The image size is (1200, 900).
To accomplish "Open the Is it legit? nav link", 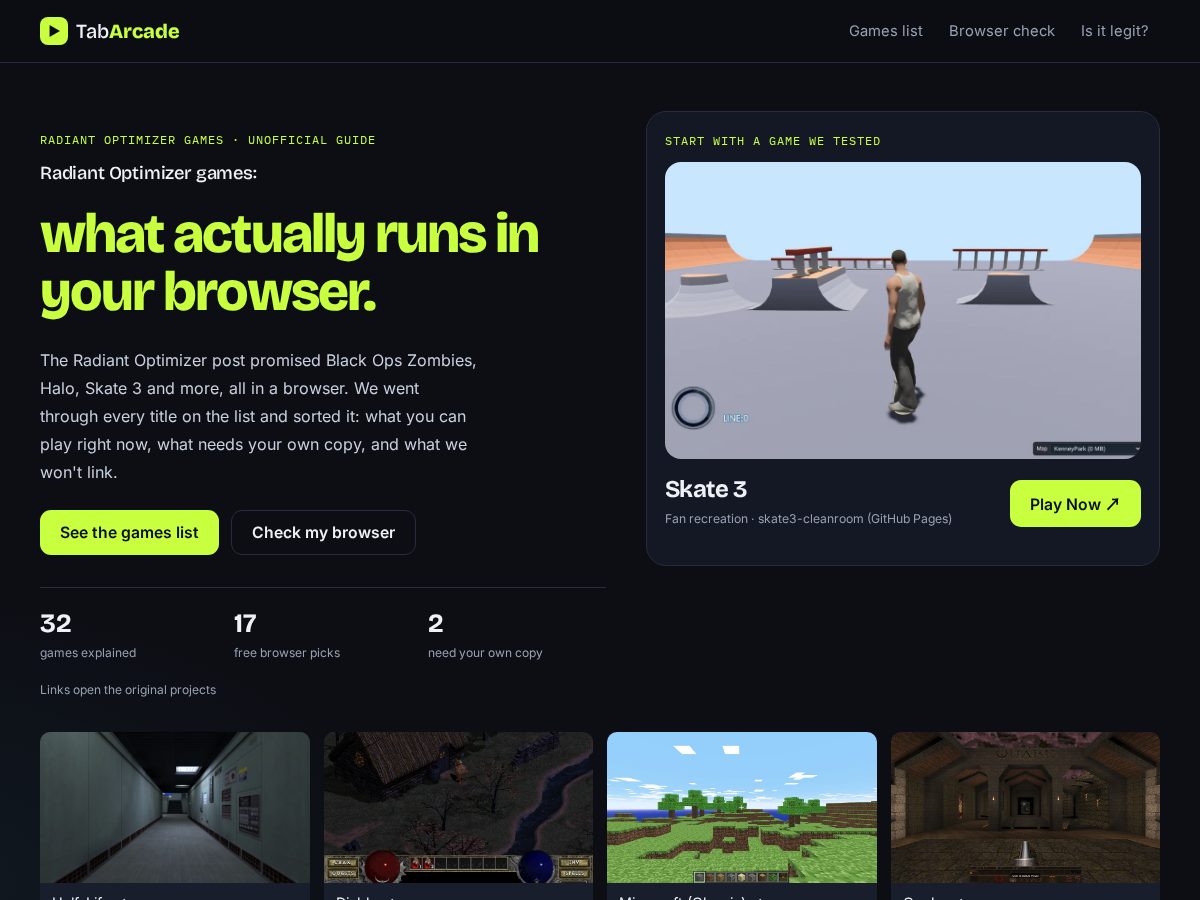I will (1115, 31).
